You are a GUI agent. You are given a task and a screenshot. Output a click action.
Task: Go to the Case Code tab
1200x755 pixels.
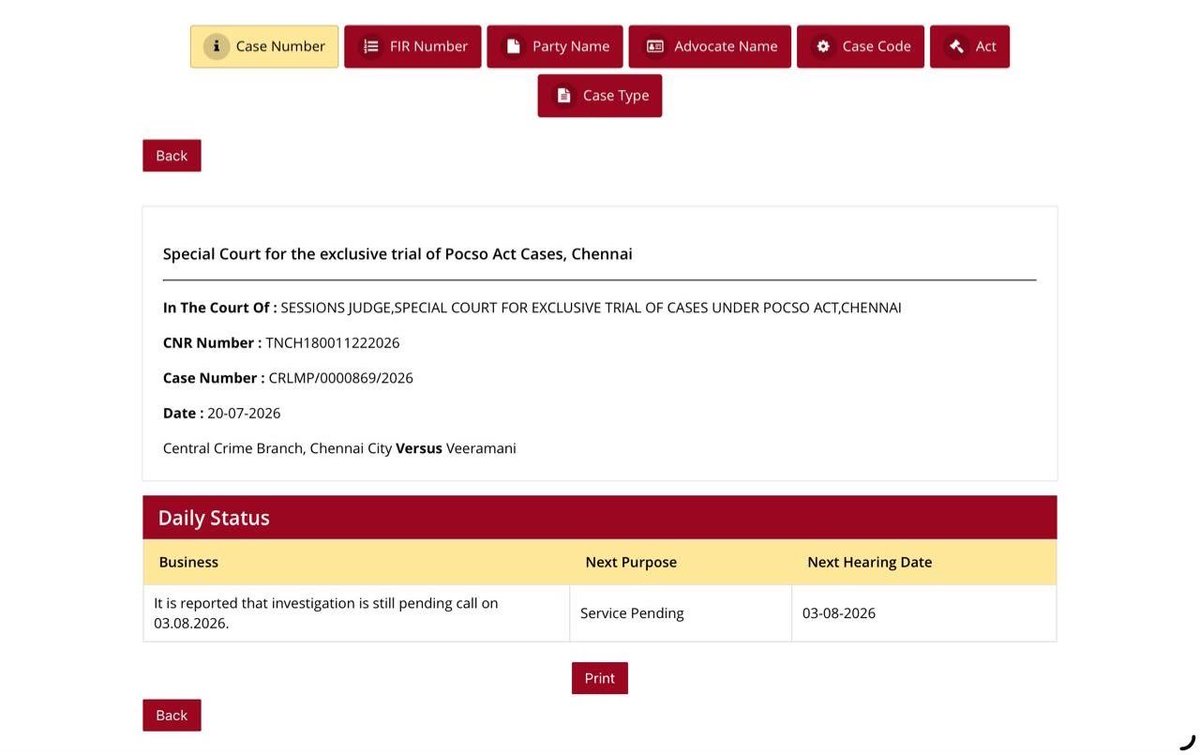[861, 46]
